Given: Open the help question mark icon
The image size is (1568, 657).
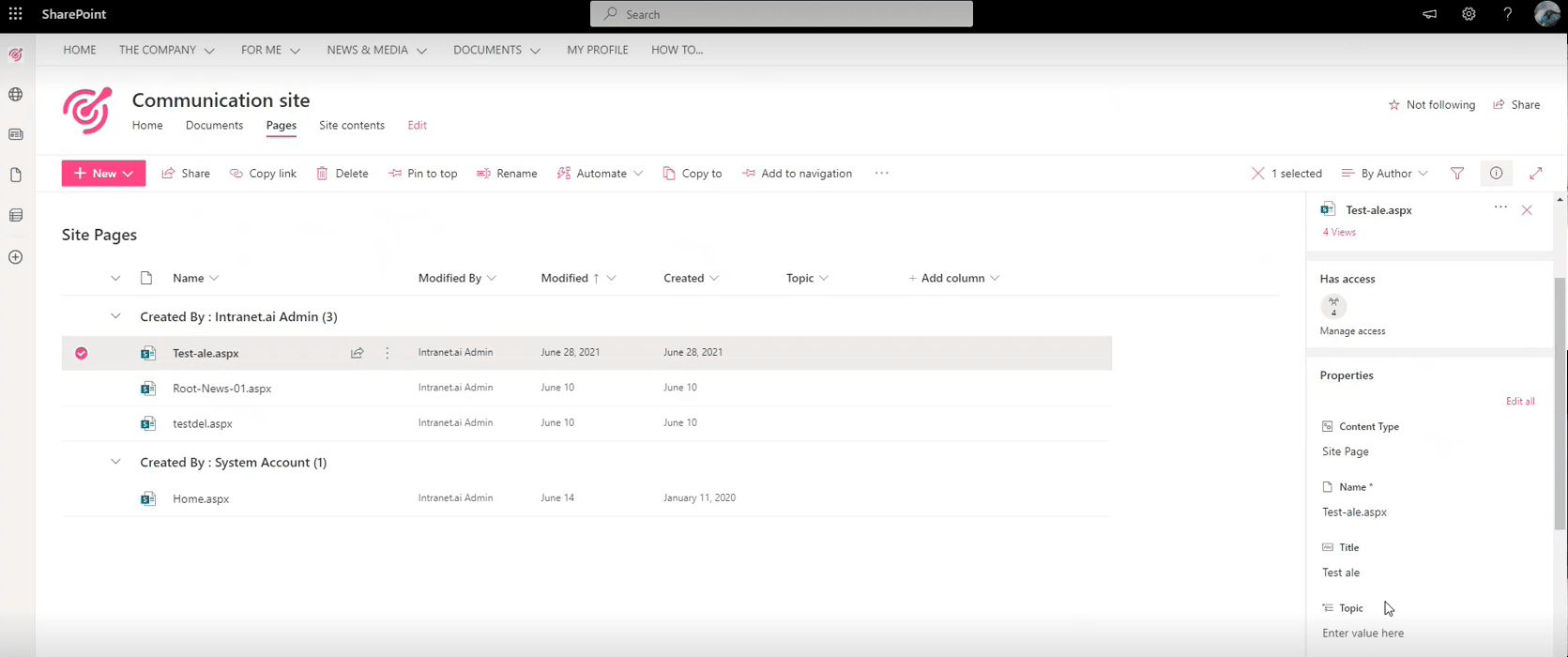Looking at the screenshot, I should coord(1508,14).
